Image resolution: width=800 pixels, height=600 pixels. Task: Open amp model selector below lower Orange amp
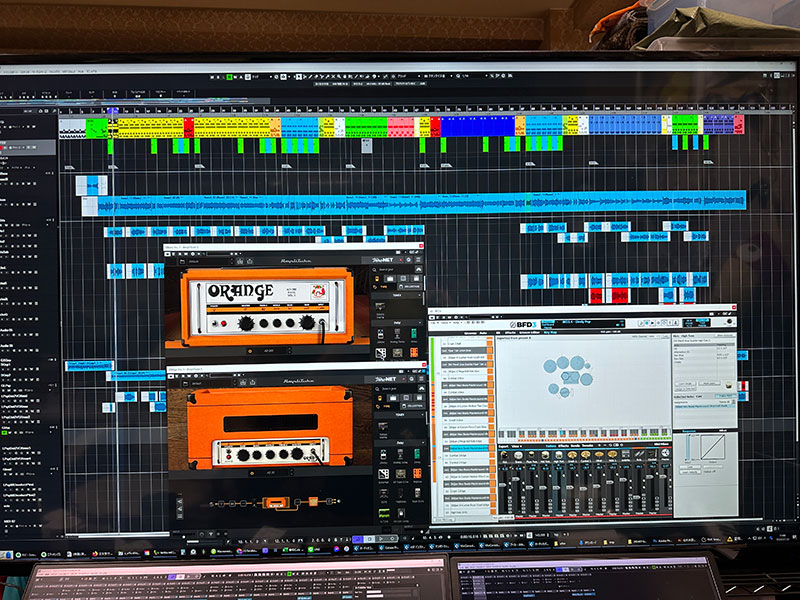pos(271,473)
